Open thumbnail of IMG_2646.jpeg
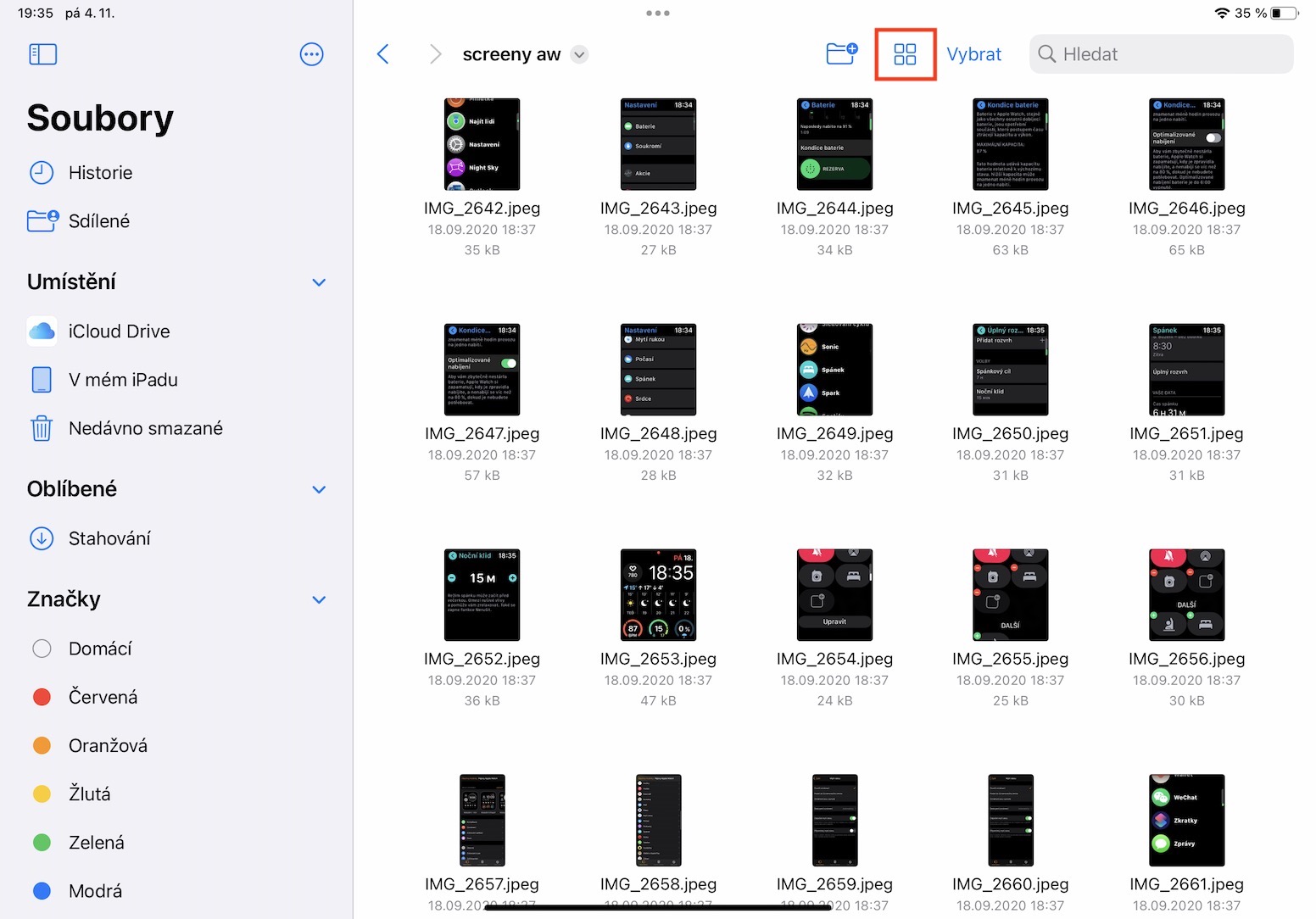Screen dimensions: 1316x919 click(x=1186, y=144)
